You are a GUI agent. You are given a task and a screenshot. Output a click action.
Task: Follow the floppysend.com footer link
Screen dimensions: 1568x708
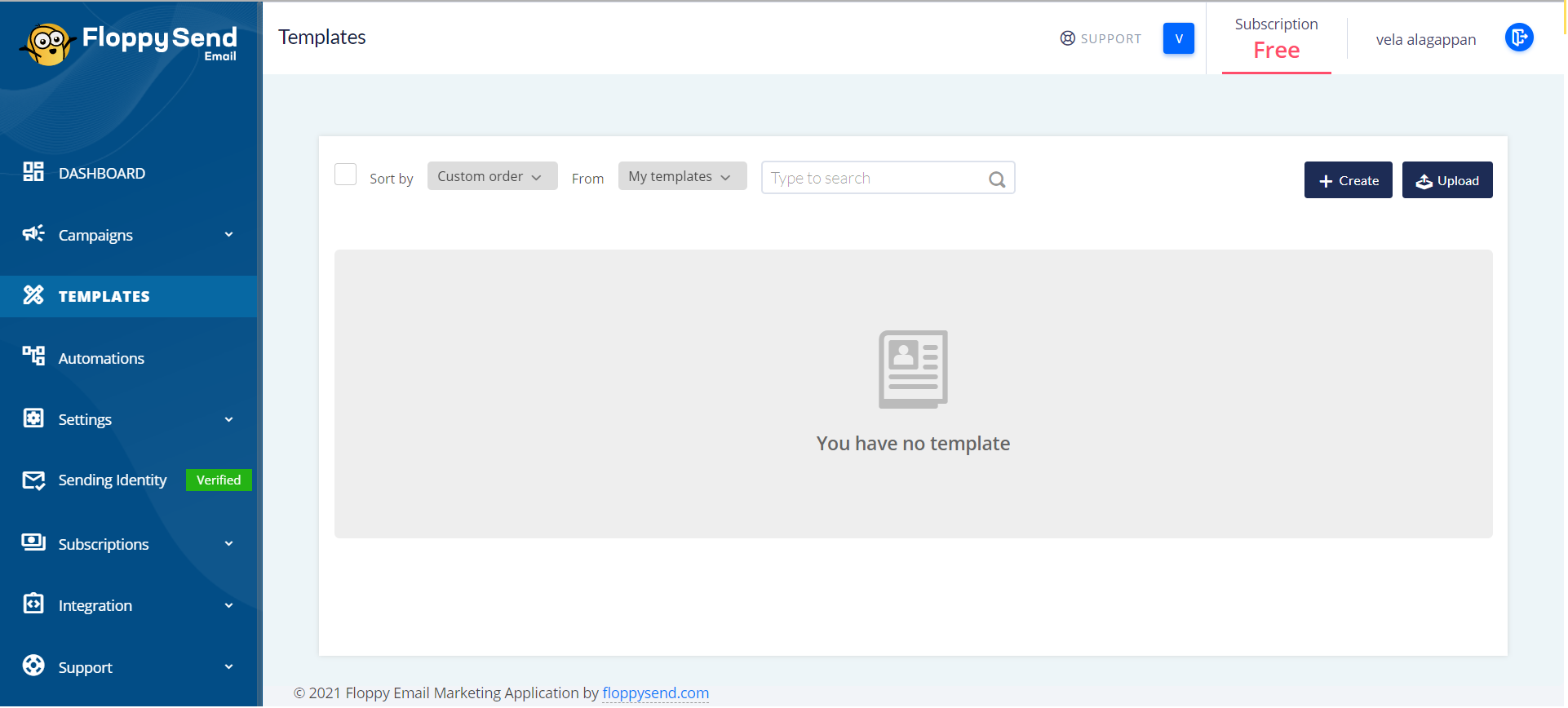656,693
